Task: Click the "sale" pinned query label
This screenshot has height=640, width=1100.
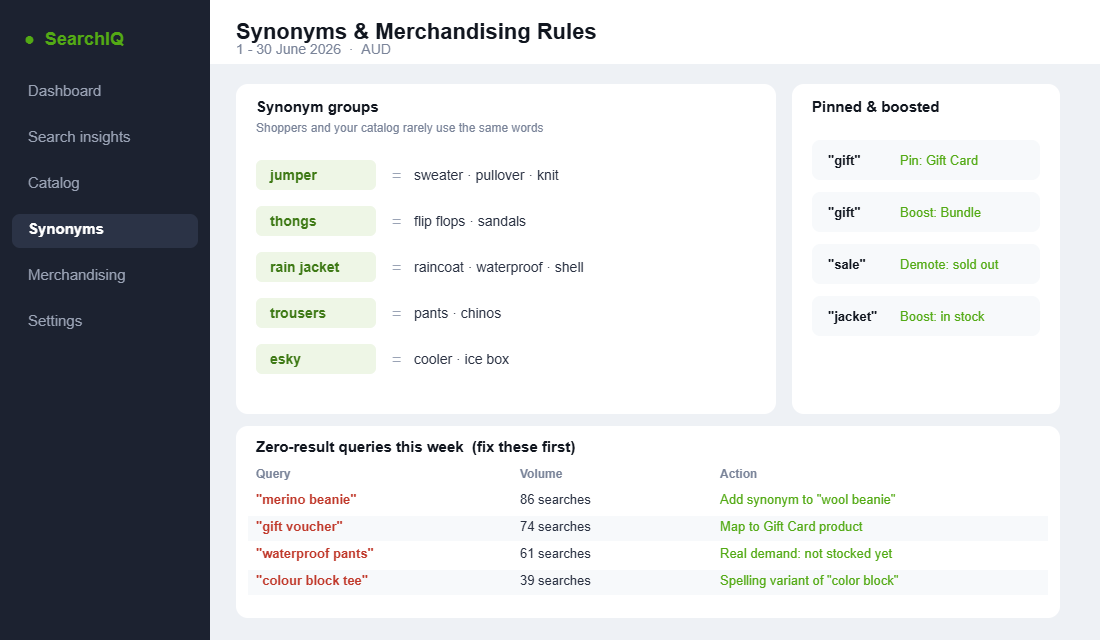Action: (x=846, y=265)
